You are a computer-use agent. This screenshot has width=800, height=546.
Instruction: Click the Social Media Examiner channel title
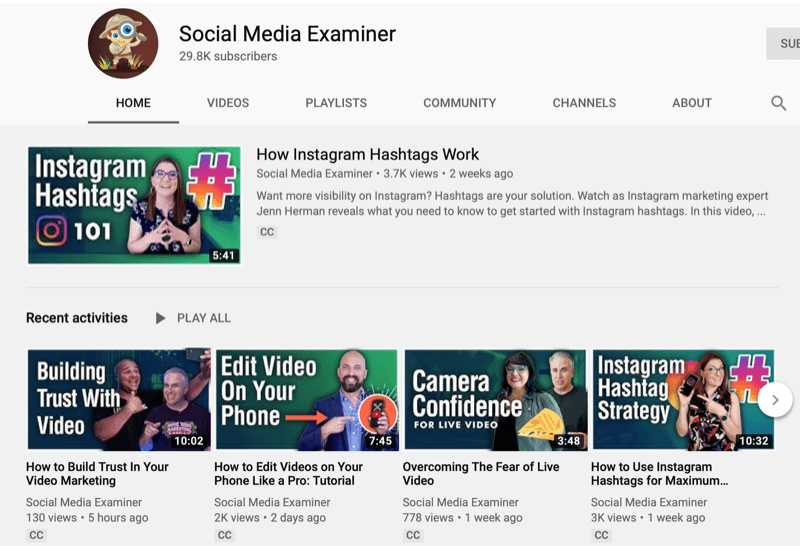287,34
